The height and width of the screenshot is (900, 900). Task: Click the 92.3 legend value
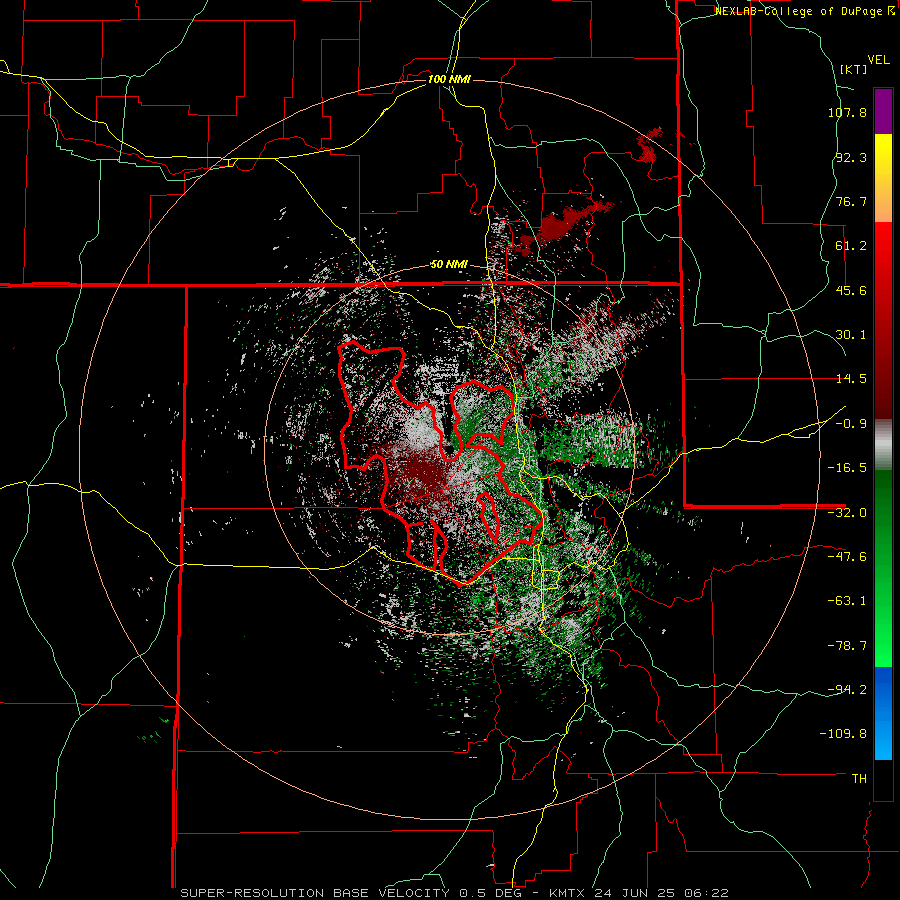point(851,157)
